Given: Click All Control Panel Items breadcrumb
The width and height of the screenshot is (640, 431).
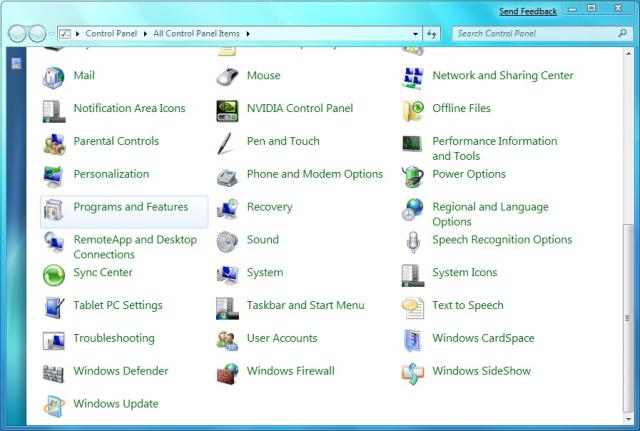Looking at the screenshot, I should tap(196, 33).
